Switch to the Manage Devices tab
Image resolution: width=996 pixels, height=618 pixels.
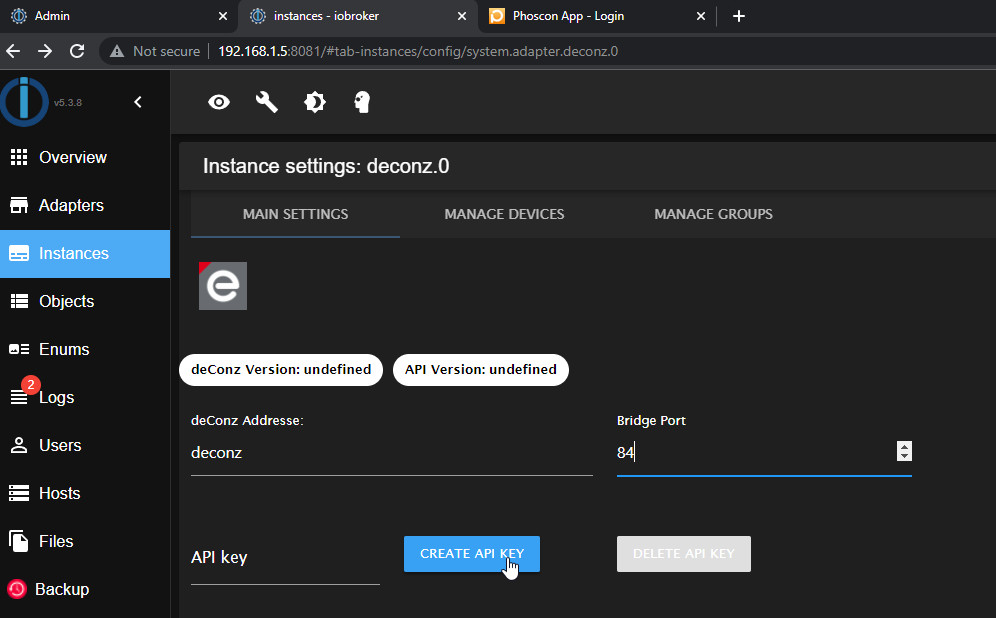504,214
